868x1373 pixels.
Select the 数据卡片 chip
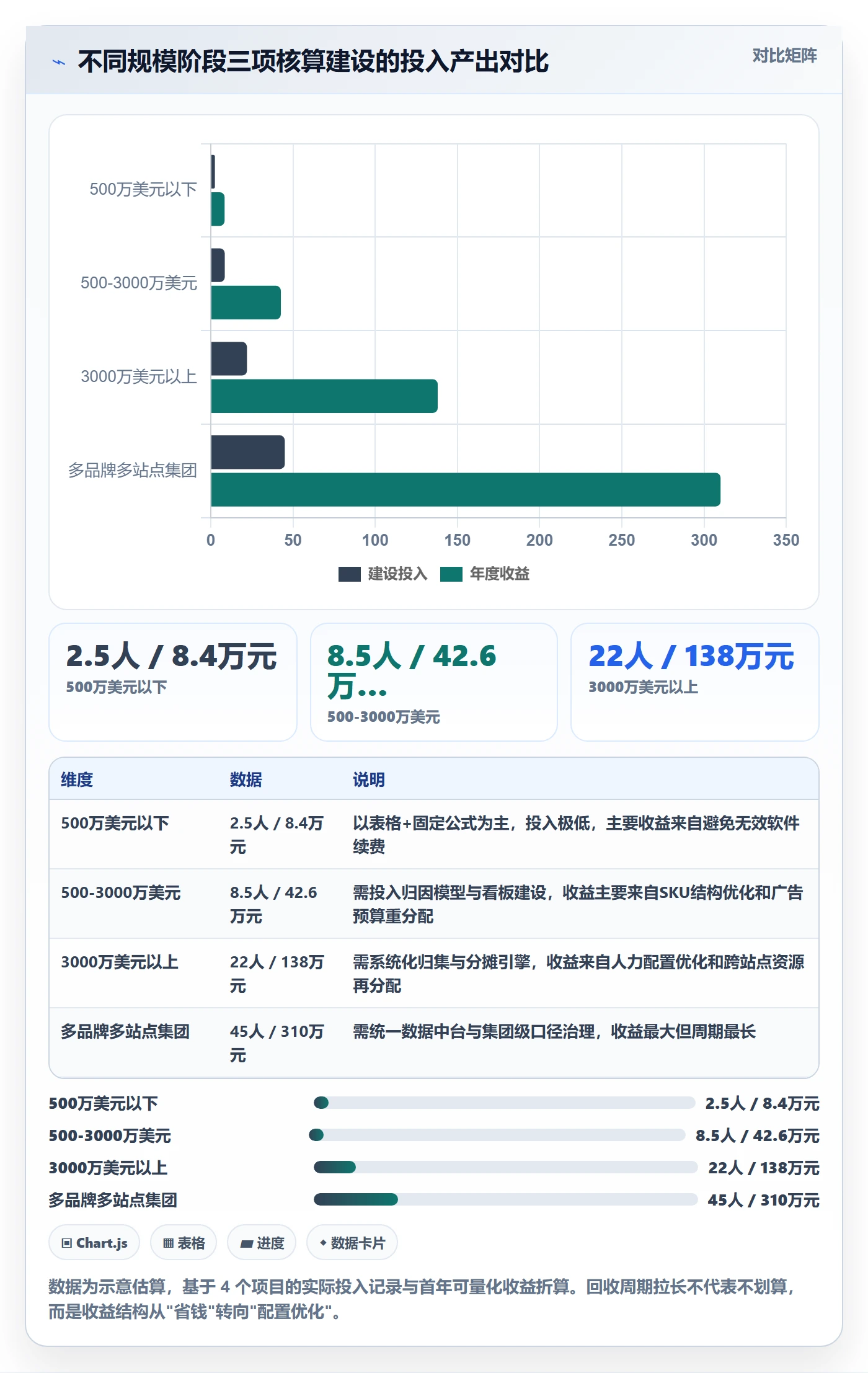[x=352, y=1242]
